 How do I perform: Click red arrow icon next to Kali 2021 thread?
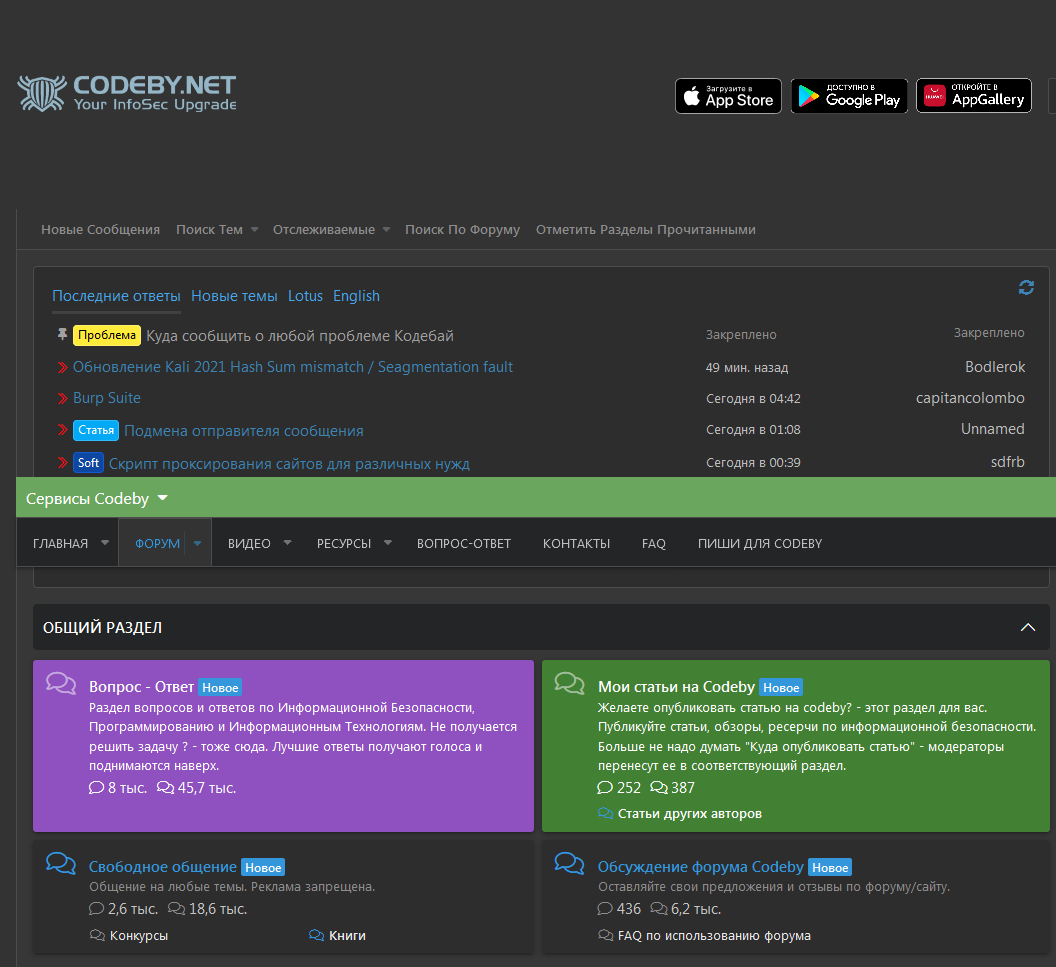[62, 367]
